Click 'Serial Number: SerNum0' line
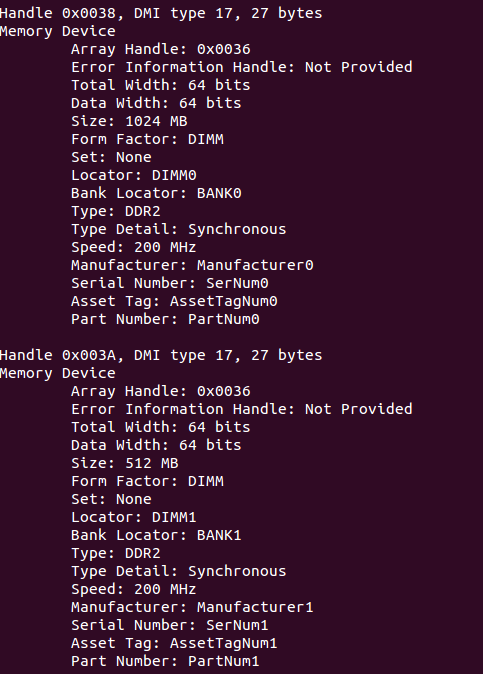 (x=170, y=283)
